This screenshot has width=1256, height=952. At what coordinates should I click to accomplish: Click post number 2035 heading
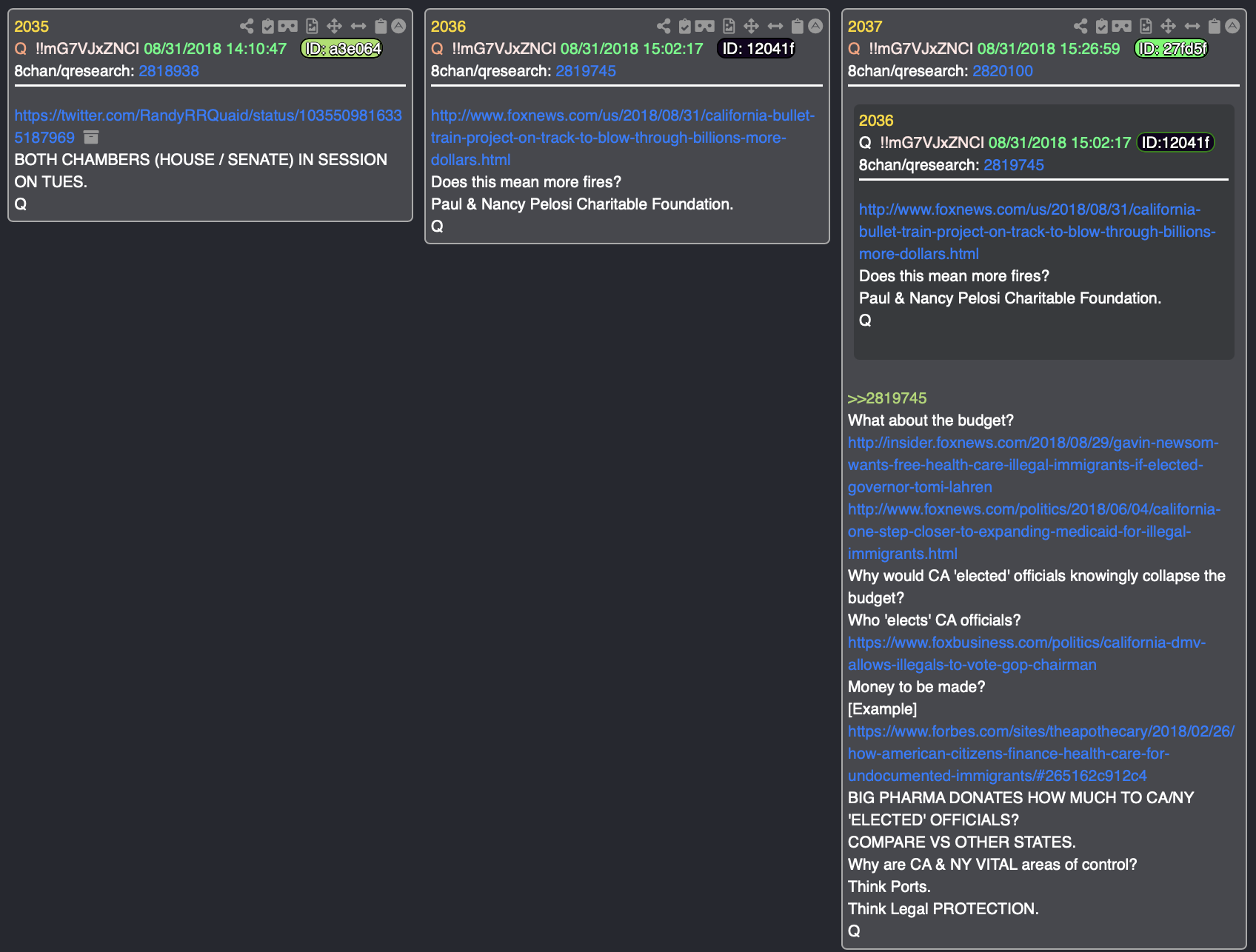pos(32,27)
